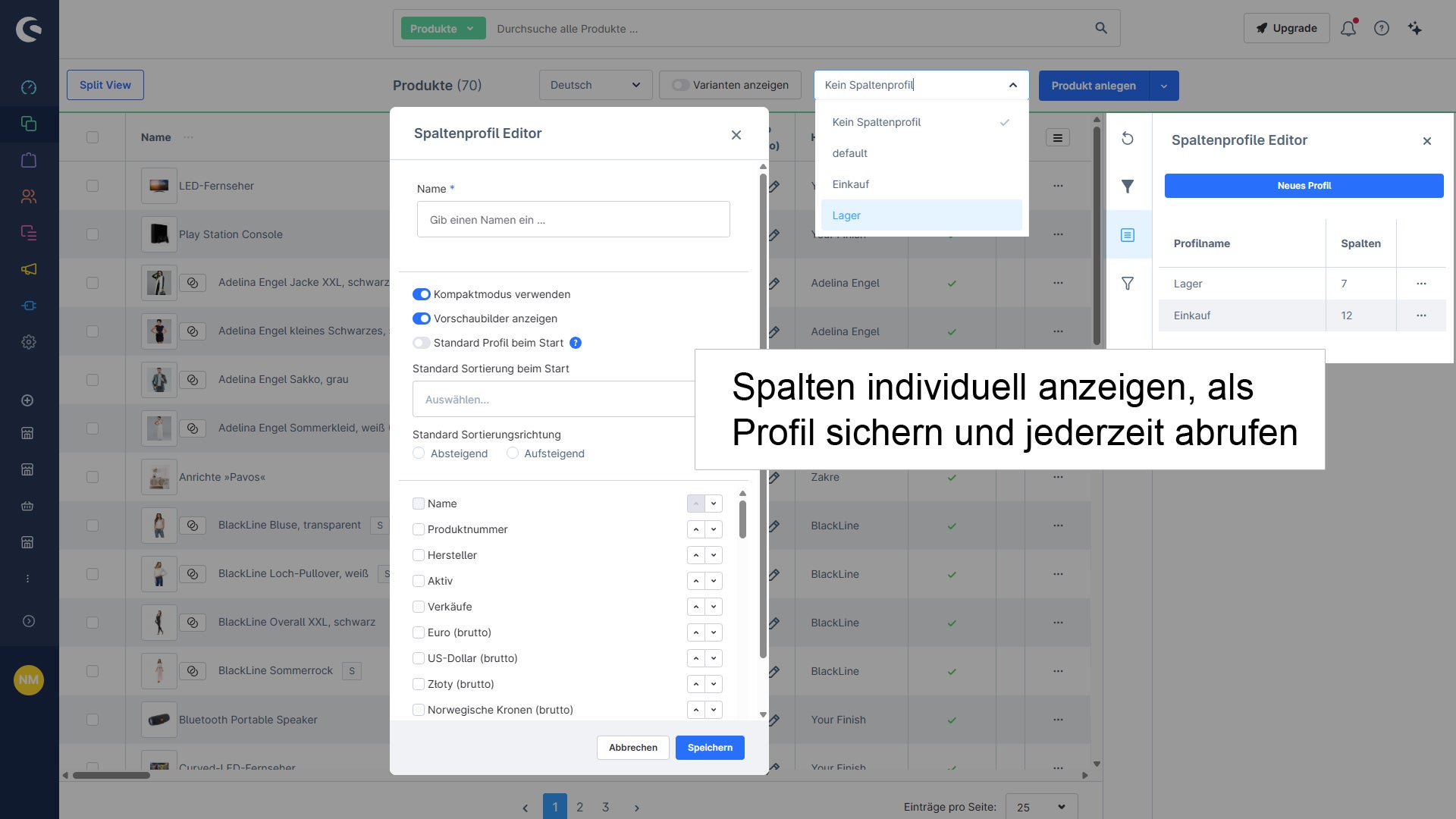Open the Produkt anlegen arrow dropdown
This screenshot has height=819, width=1456.
point(1164,86)
